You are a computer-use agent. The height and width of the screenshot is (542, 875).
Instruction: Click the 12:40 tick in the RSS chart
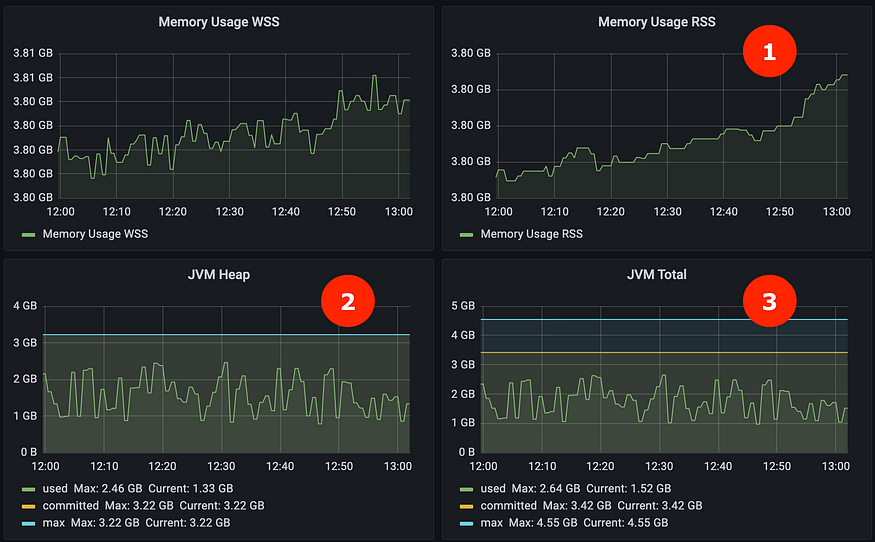[724, 212]
